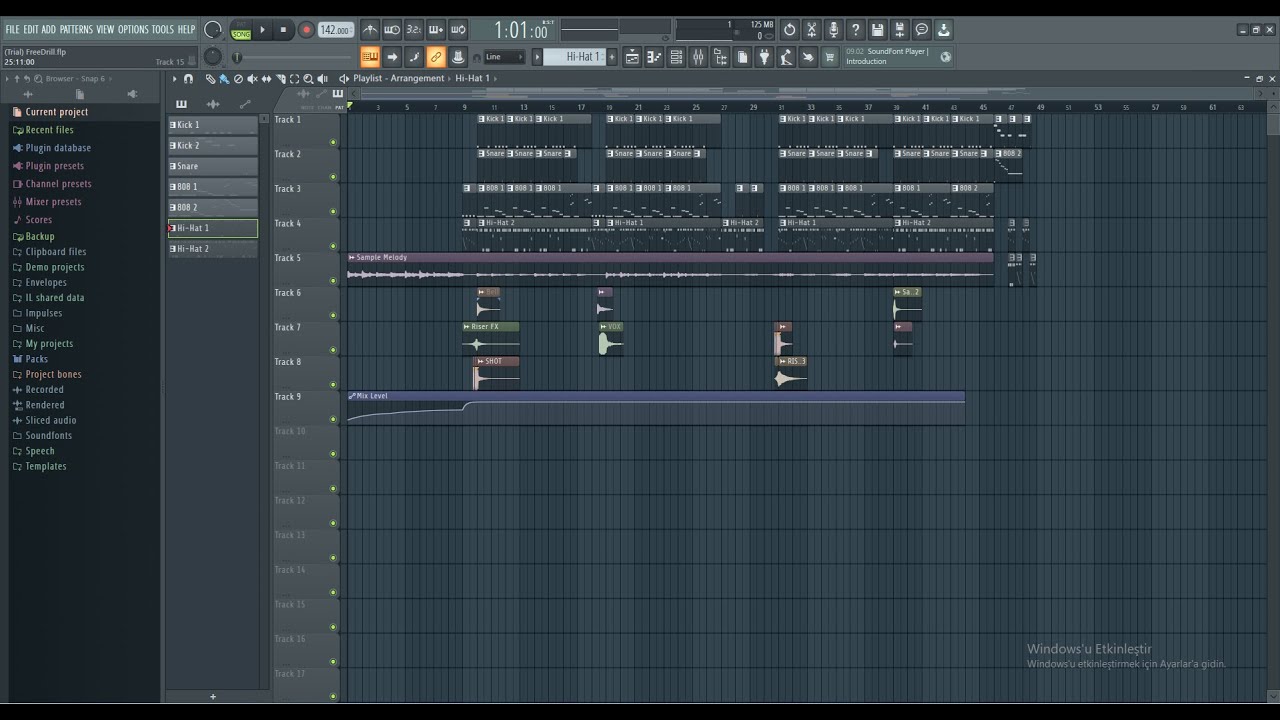This screenshot has width=1280, height=720.
Task: Arm the Record button
Action: (306, 30)
